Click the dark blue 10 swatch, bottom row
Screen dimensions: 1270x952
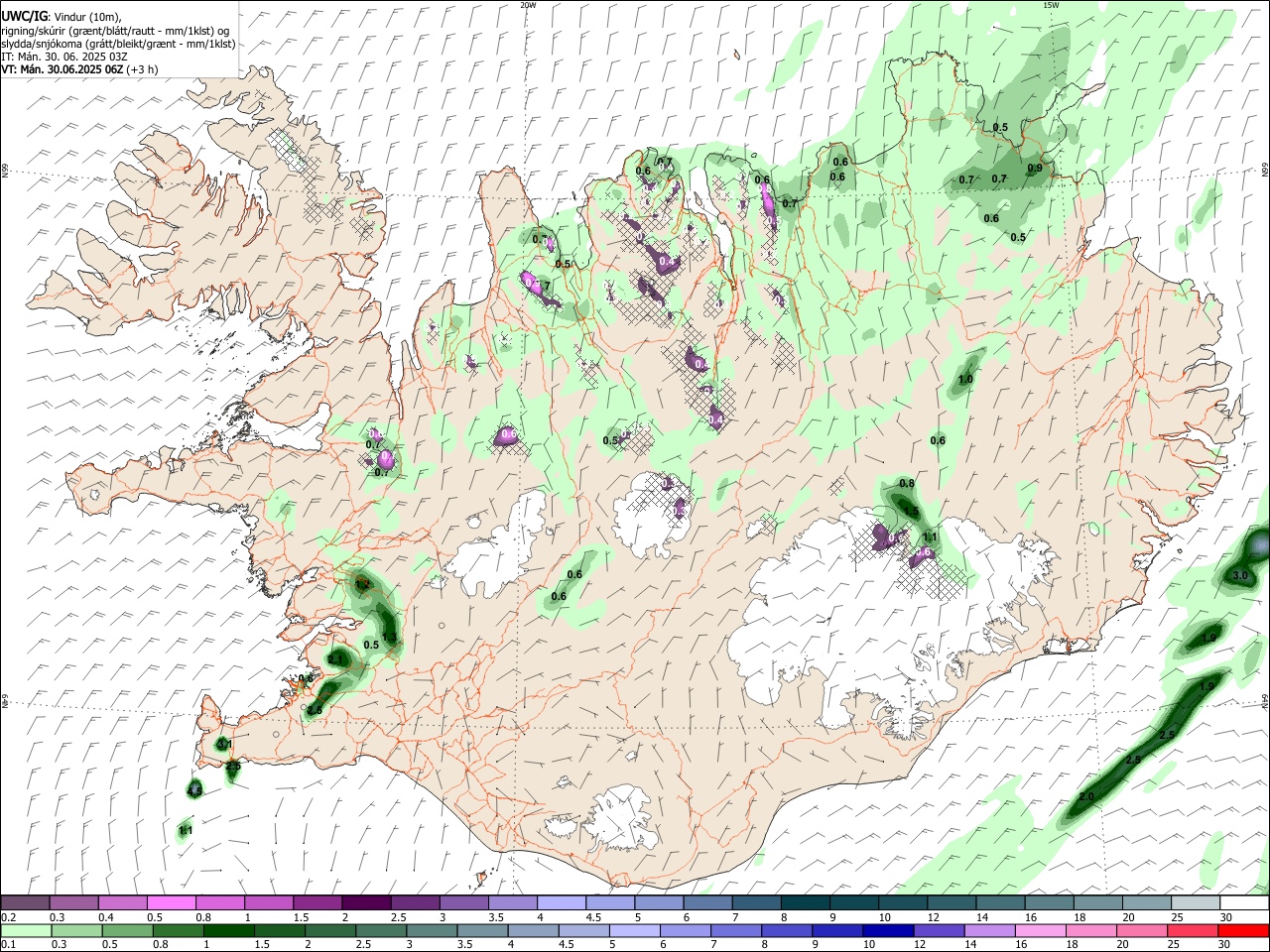pos(886,931)
